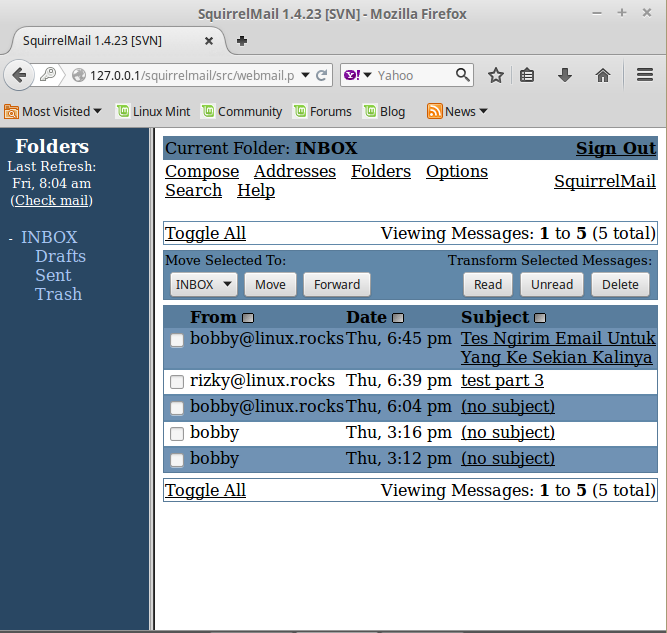This screenshot has width=667, height=633.
Task: Go to the Firefox home icon
Action: [x=603, y=75]
